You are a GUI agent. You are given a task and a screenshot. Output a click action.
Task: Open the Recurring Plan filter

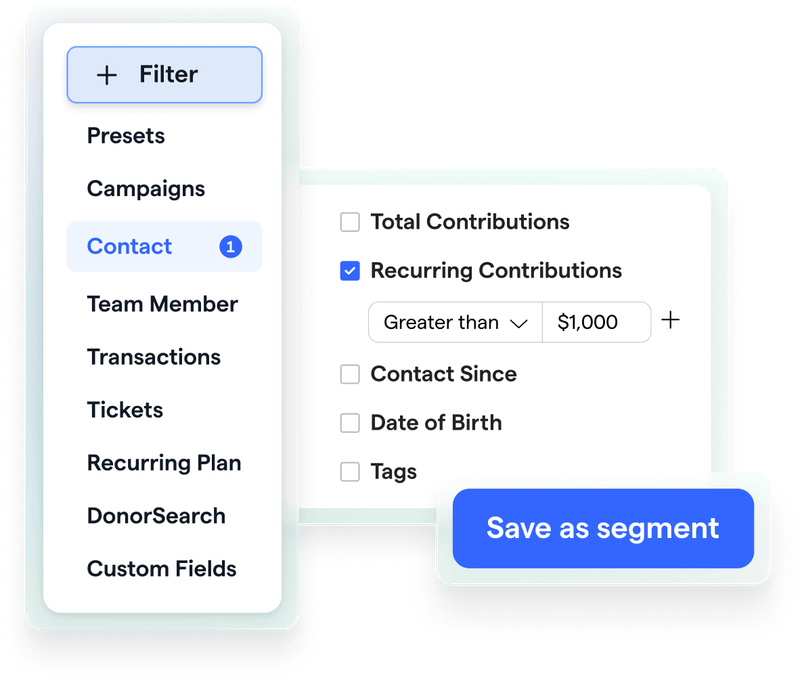(165, 463)
